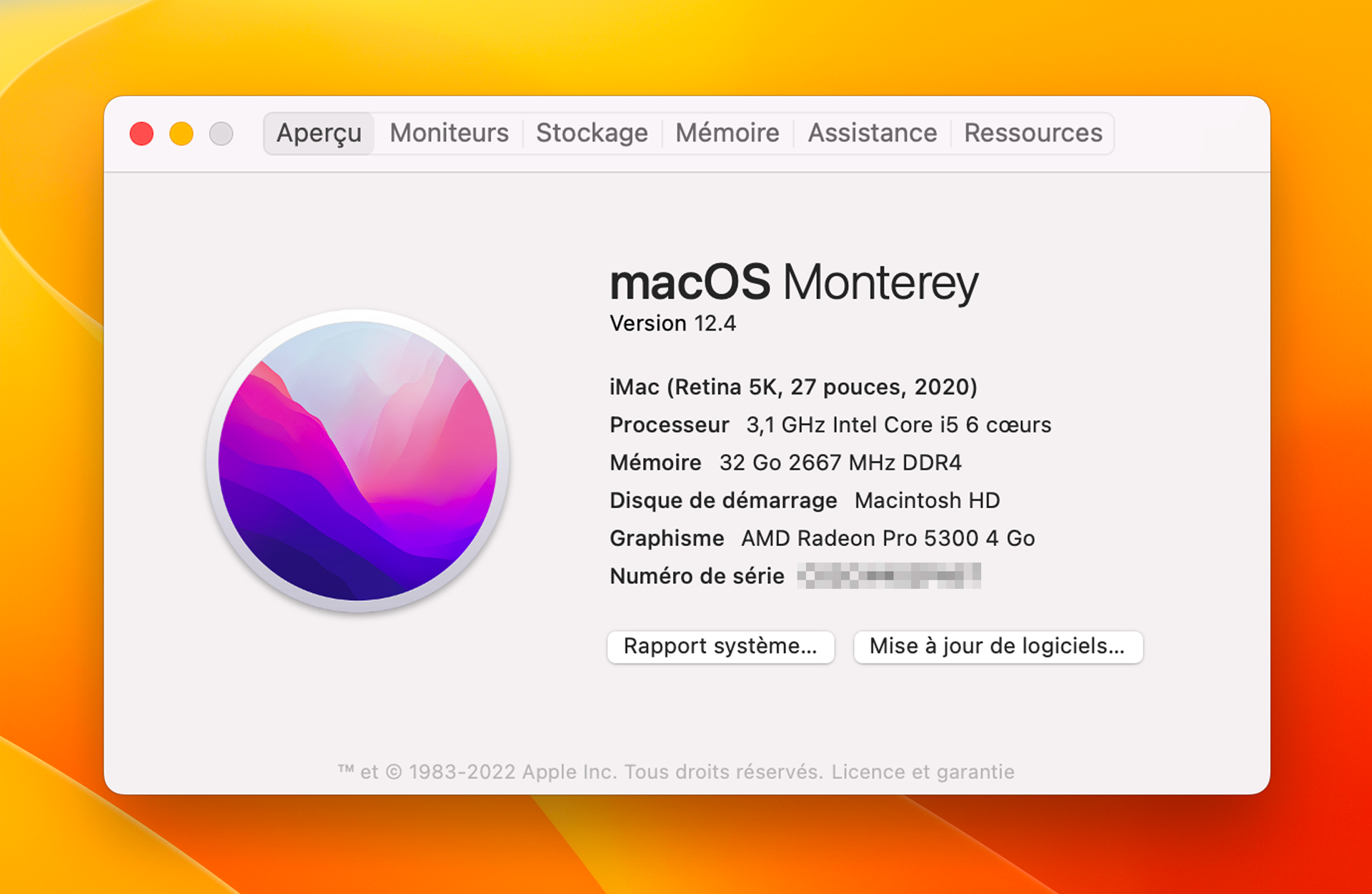Click the iMac Retina 5K model line
1372x894 pixels.
[792, 387]
